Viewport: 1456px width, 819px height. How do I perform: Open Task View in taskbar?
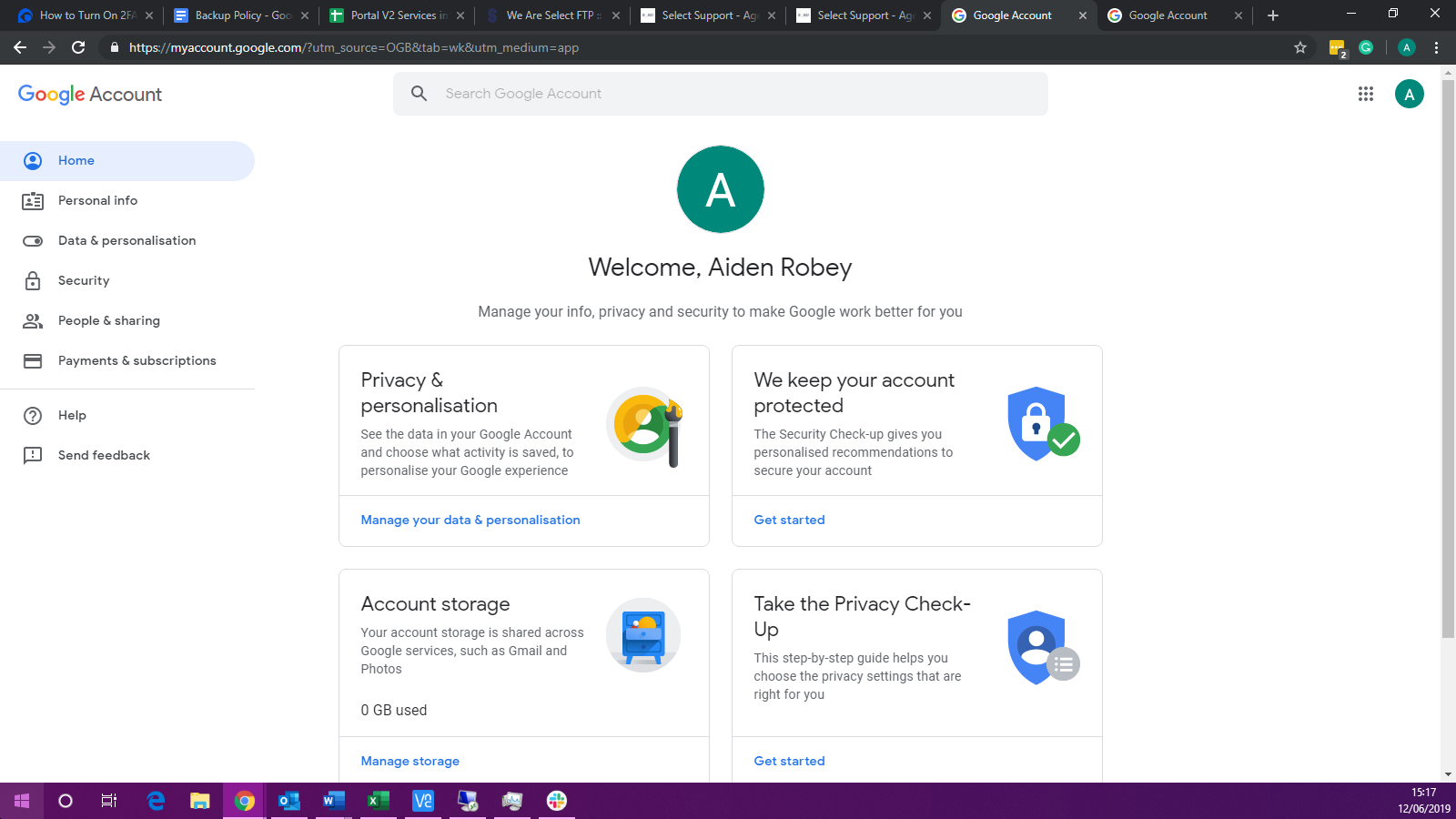109,801
